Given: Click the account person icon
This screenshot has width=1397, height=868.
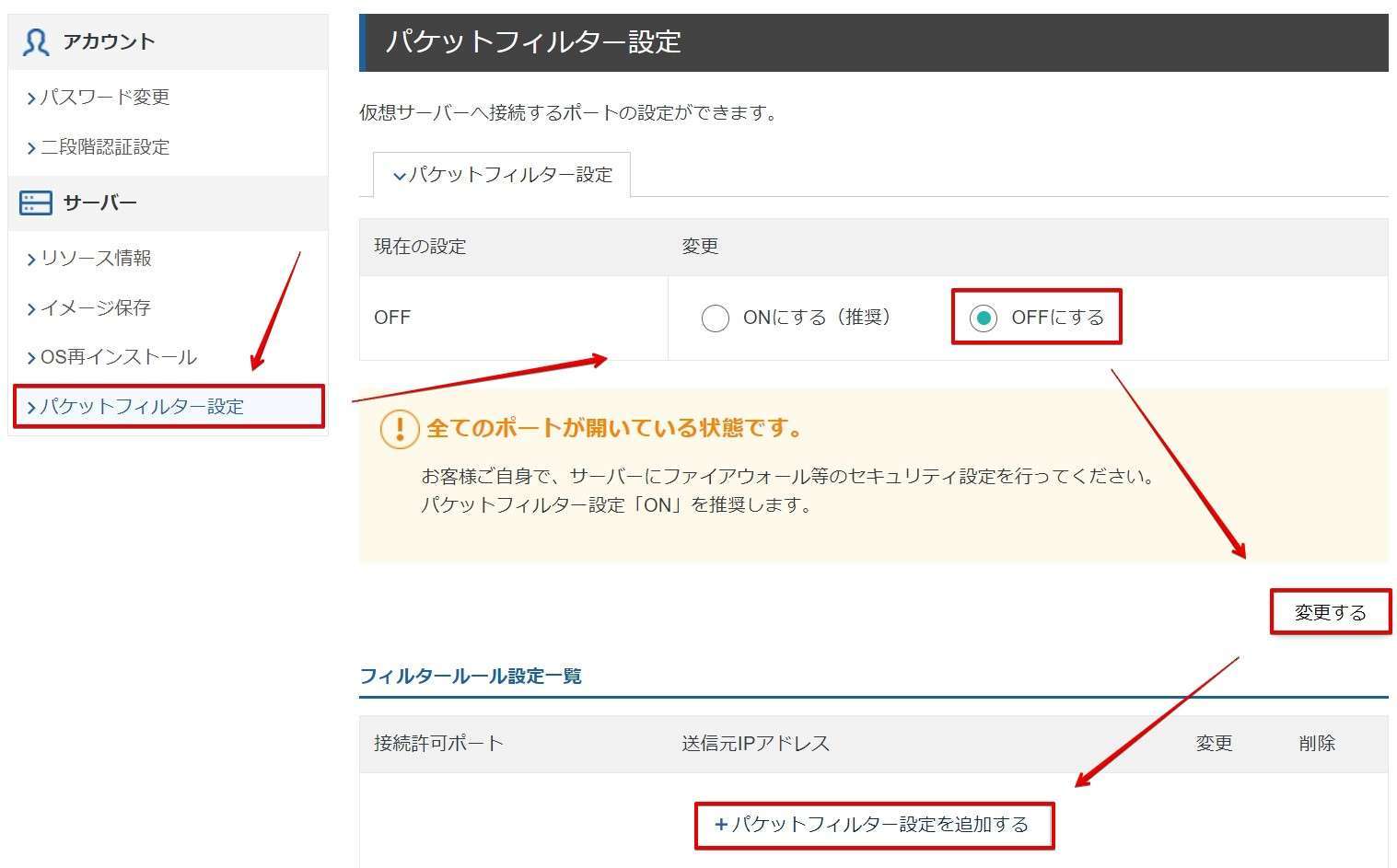Looking at the screenshot, I should point(36,42).
